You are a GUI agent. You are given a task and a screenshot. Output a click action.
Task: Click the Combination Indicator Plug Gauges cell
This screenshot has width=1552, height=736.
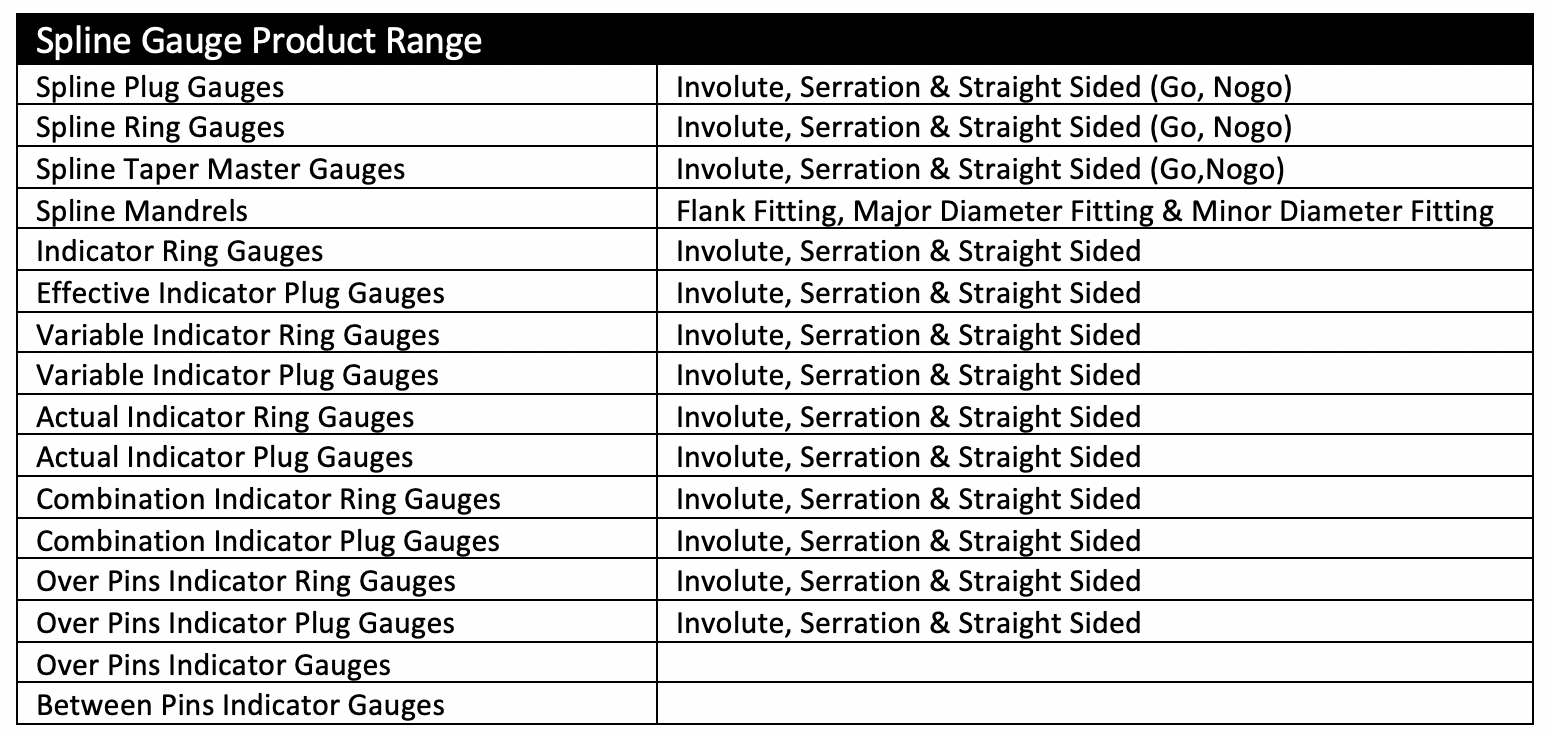337,540
